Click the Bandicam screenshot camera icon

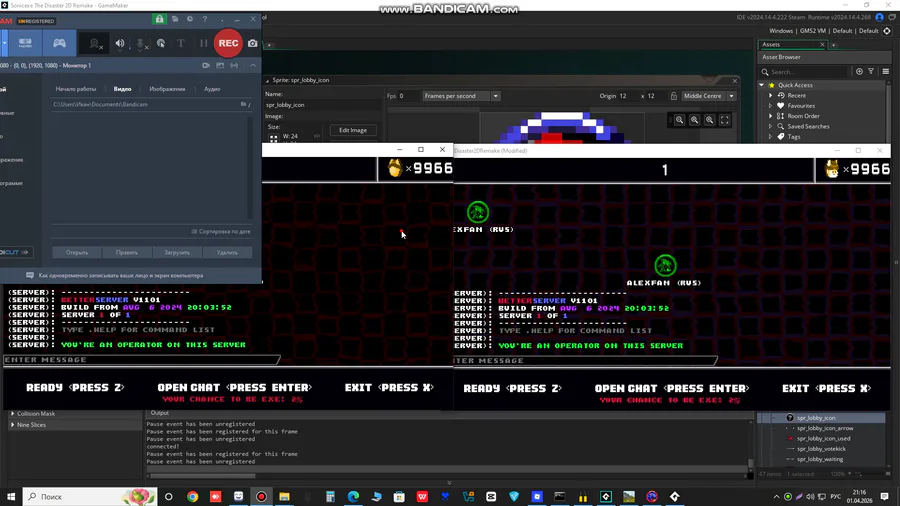(253, 43)
